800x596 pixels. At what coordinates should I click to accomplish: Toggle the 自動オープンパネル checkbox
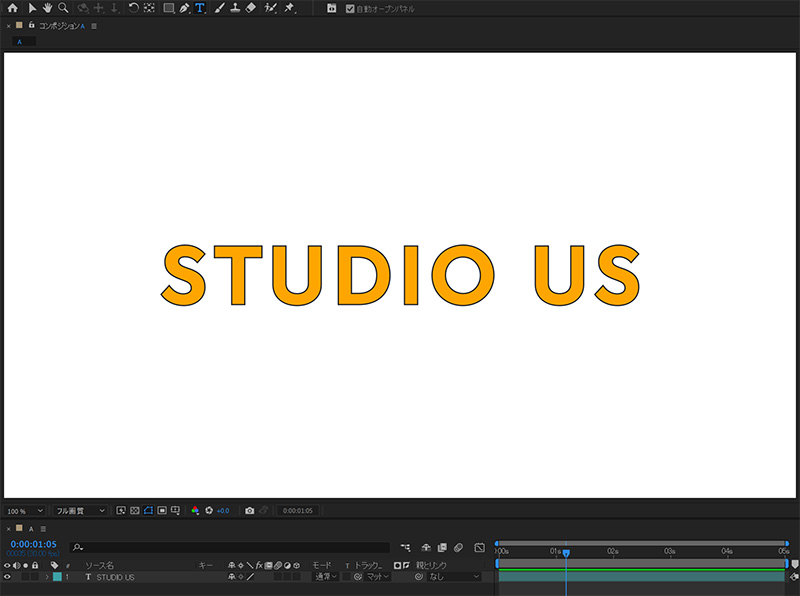point(349,9)
